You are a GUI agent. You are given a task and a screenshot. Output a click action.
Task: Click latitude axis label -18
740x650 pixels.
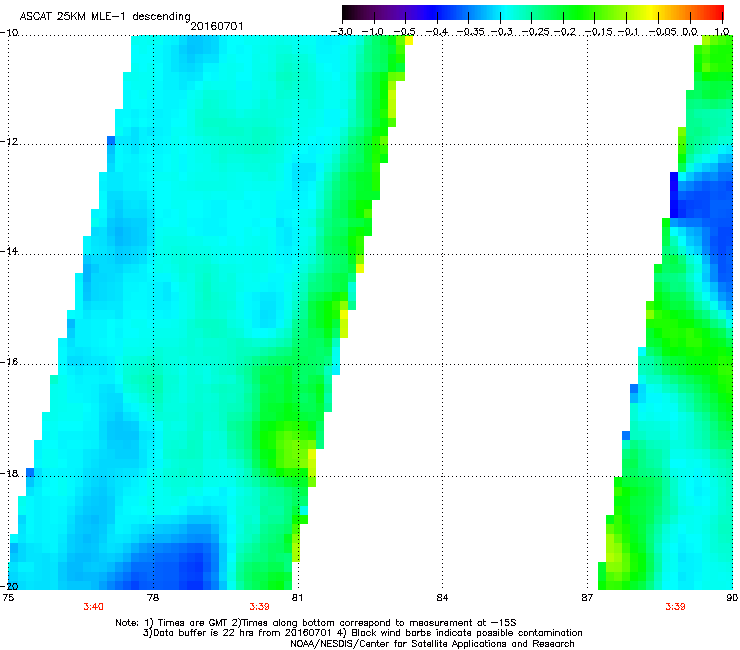[x=9, y=473]
